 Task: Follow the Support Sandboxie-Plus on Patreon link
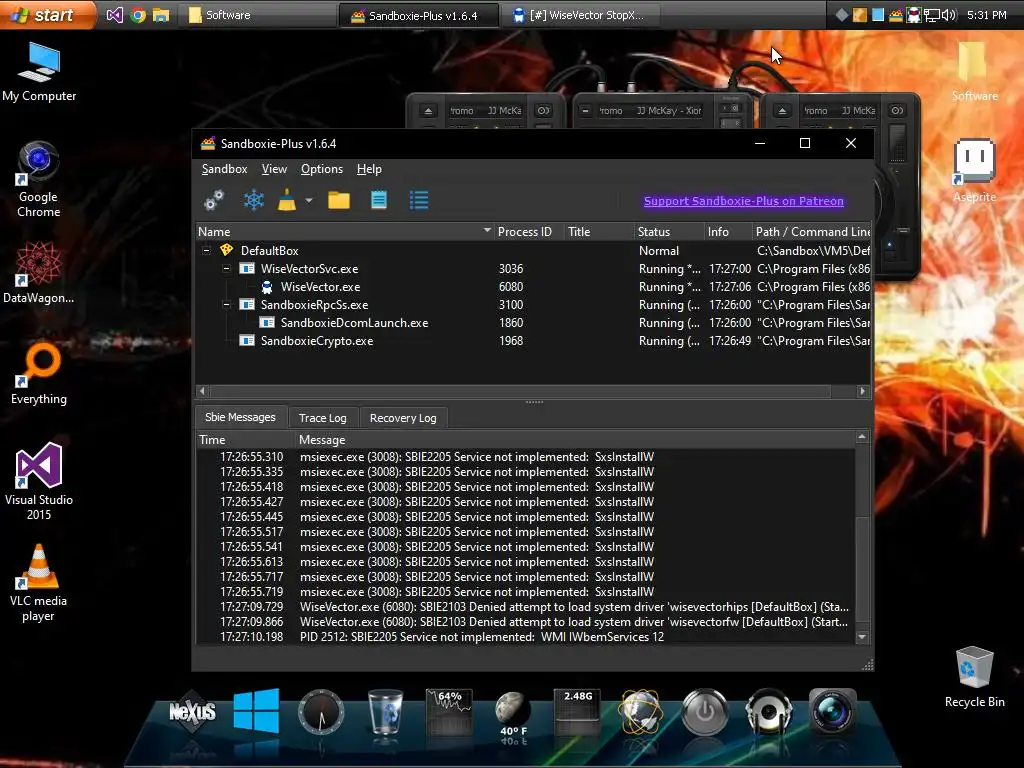(744, 201)
